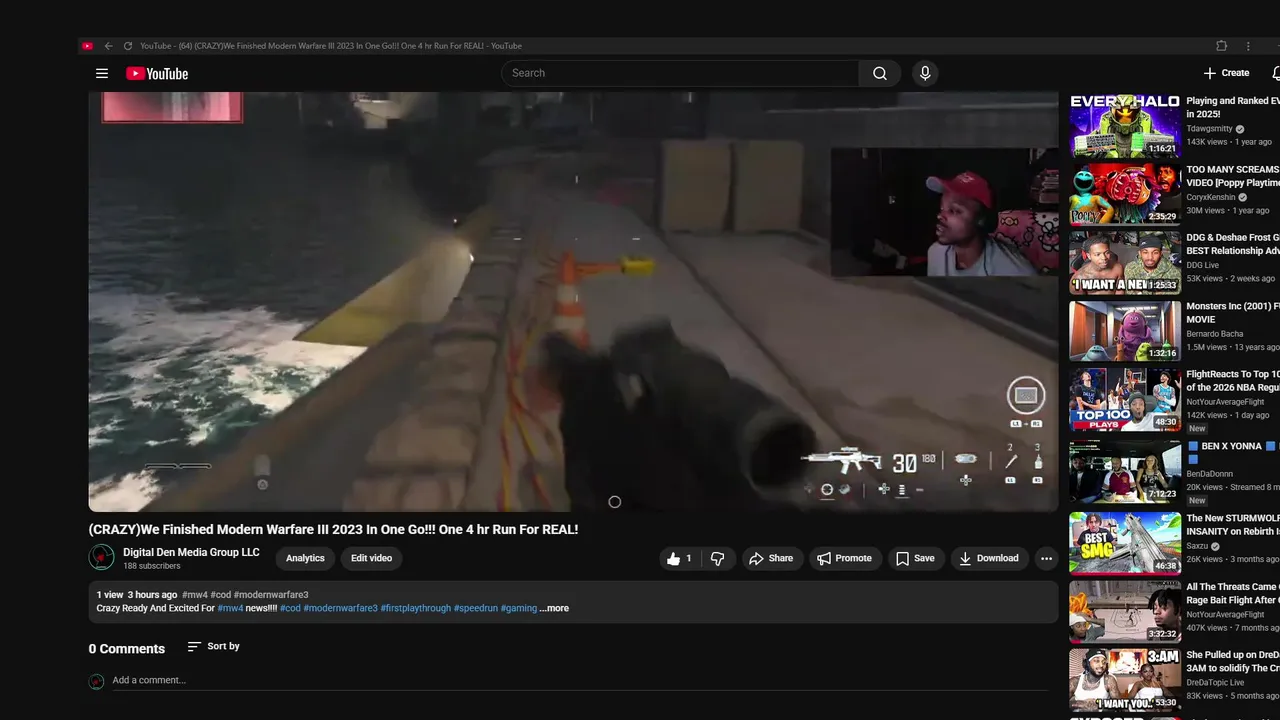This screenshot has width=1280, height=720.
Task: Open Digital Den Media Group LLC channel
Action: pos(191,552)
